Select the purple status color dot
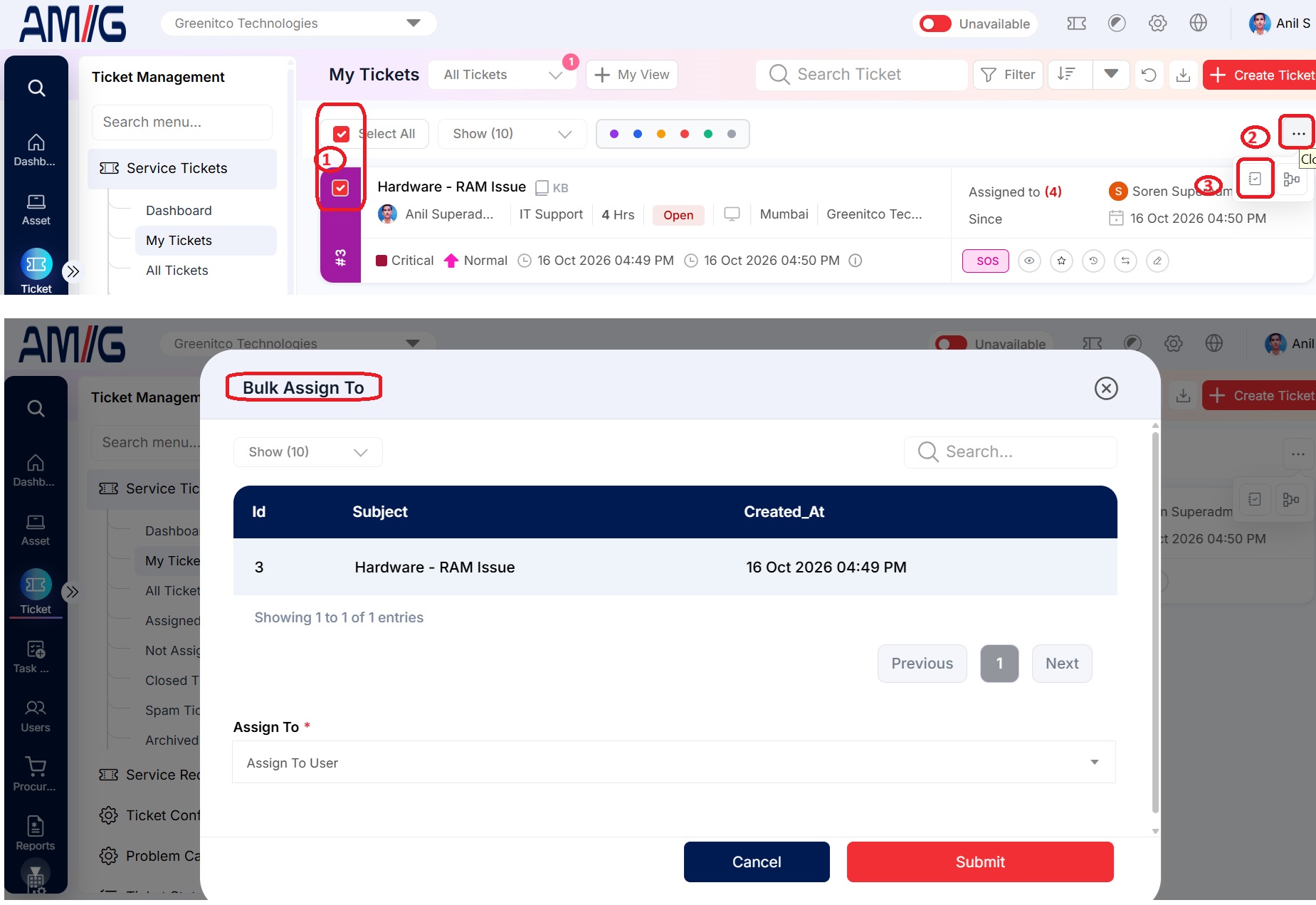Viewport: 1316px width, 905px height. tap(614, 134)
